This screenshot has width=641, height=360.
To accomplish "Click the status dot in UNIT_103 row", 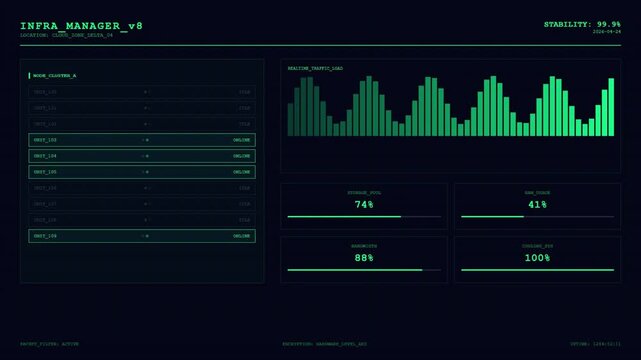I will (x=147, y=140).
